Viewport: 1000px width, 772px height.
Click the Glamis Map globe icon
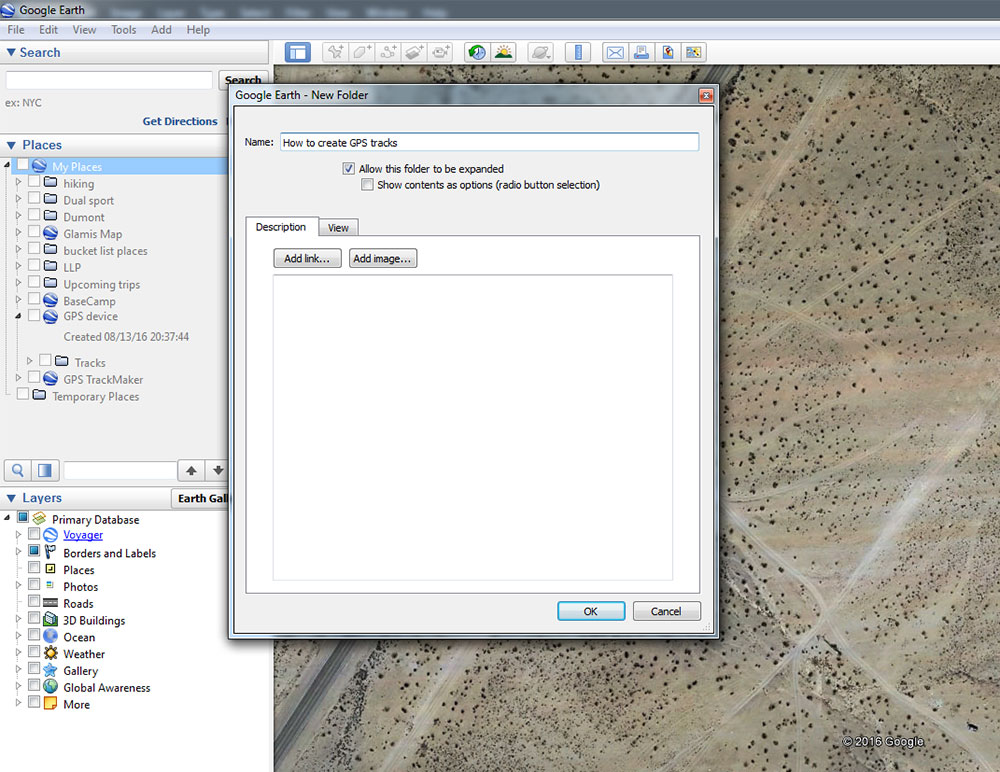pos(50,233)
